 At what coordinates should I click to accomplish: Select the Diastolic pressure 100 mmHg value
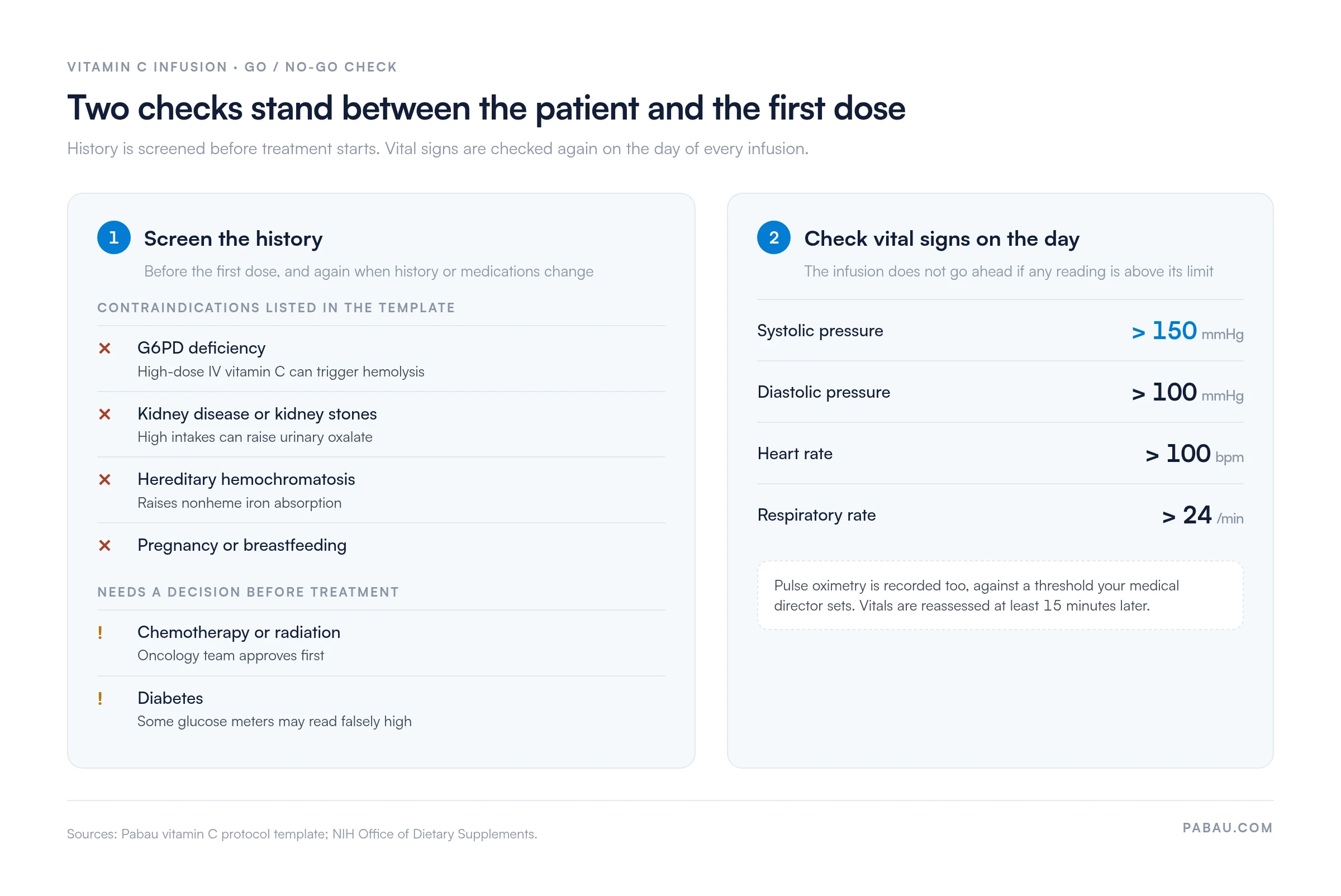click(x=1187, y=393)
